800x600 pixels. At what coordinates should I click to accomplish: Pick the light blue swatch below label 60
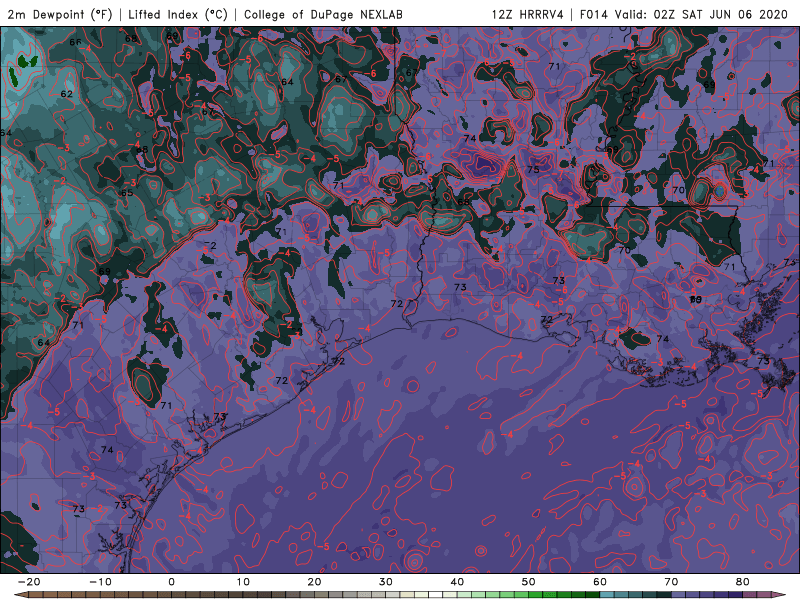[607, 595]
